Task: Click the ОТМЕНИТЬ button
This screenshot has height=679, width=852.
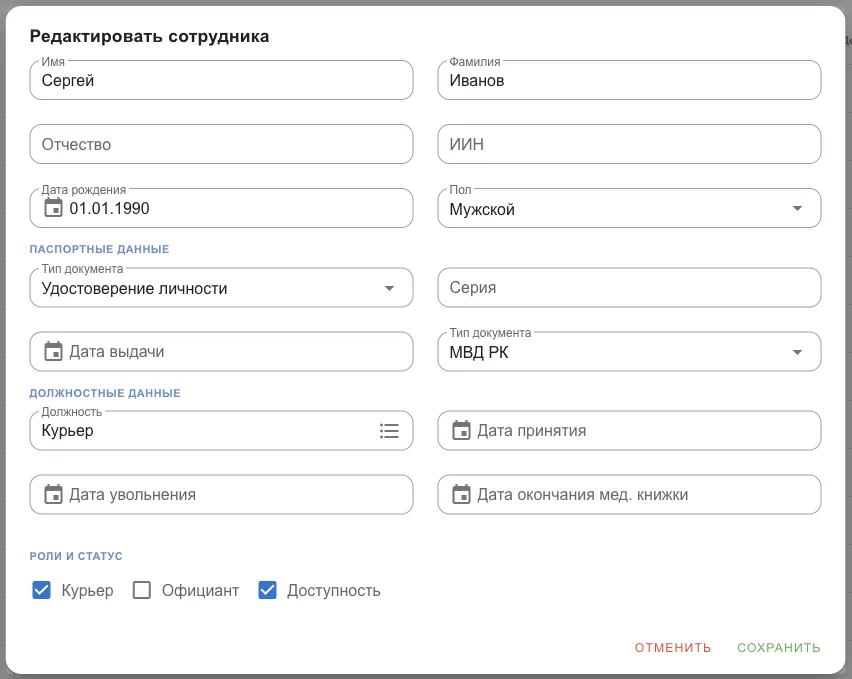Action: [x=673, y=647]
